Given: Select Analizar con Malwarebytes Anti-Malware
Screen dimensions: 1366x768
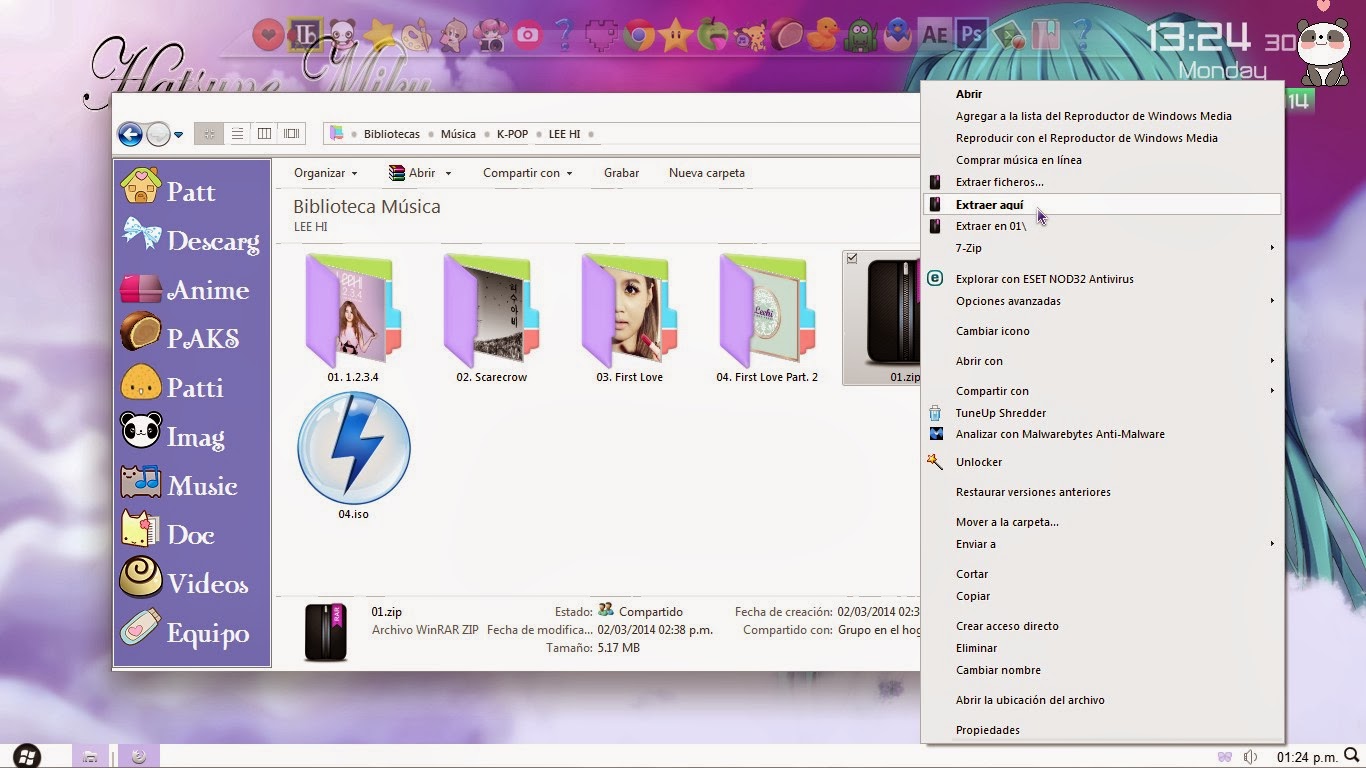Looking at the screenshot, I should coord(1102,434).
